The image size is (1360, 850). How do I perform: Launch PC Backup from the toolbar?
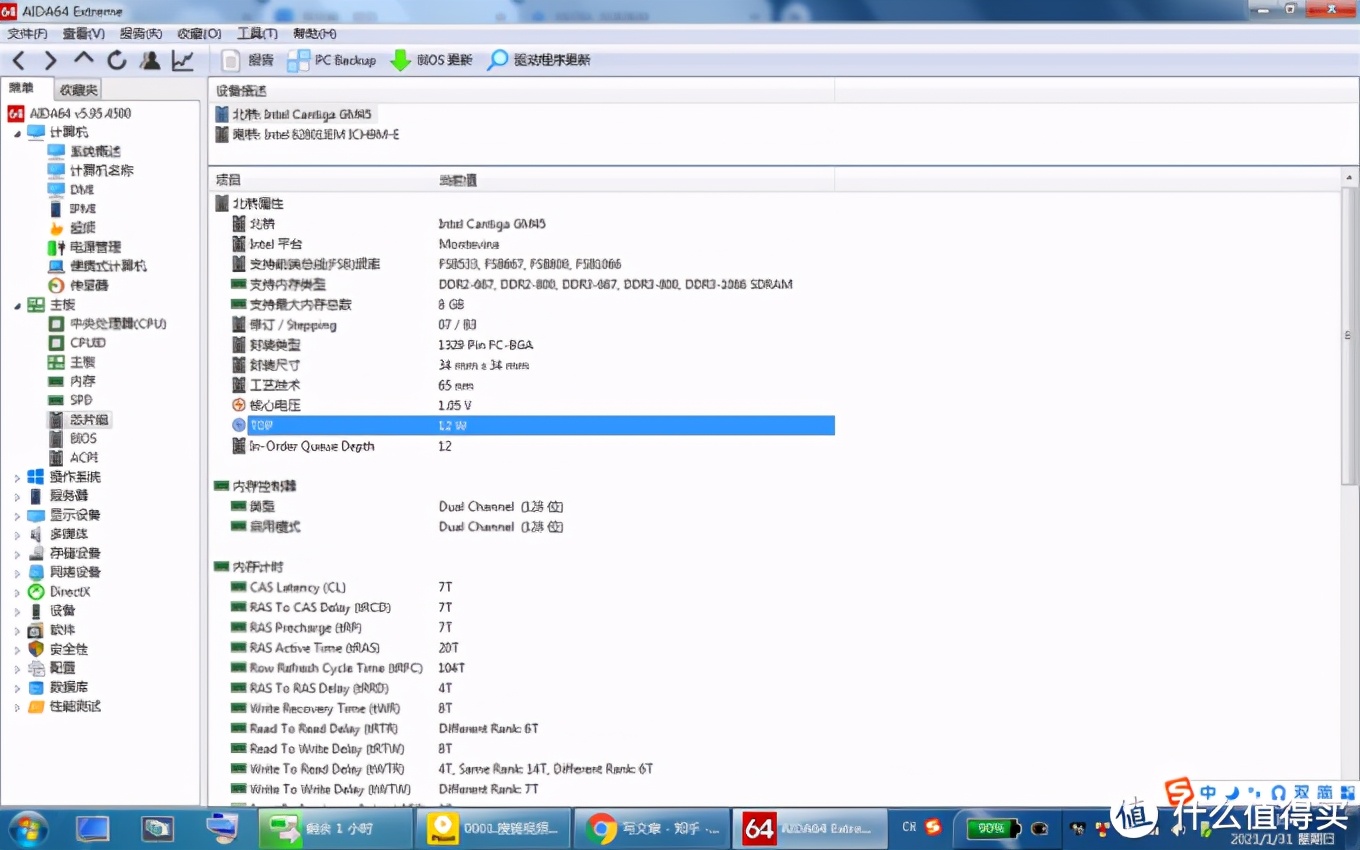tap(332, 61)
